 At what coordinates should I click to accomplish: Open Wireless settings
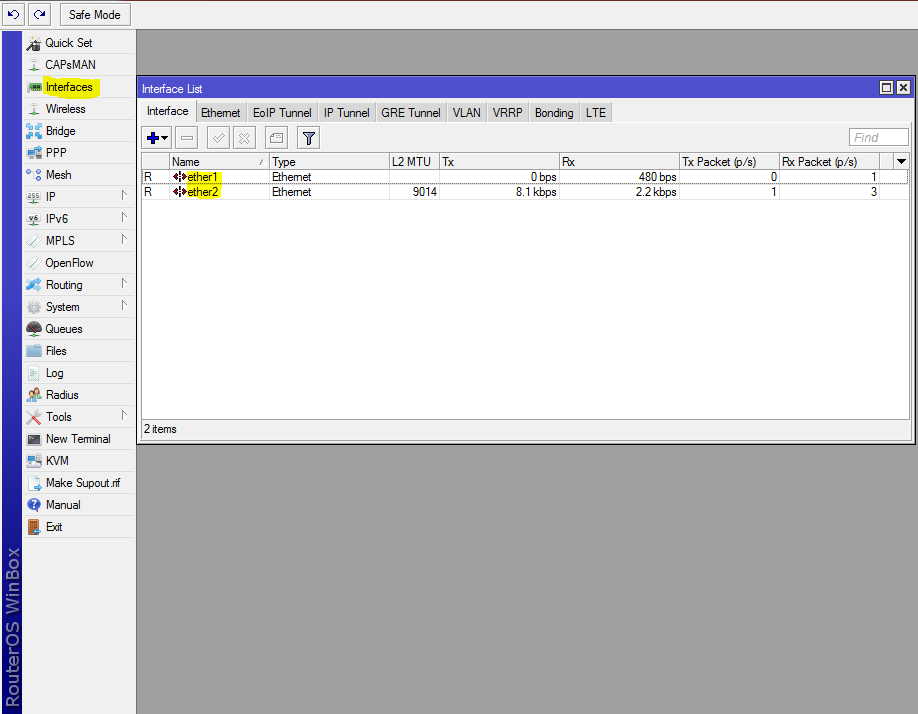click(79, 109)
